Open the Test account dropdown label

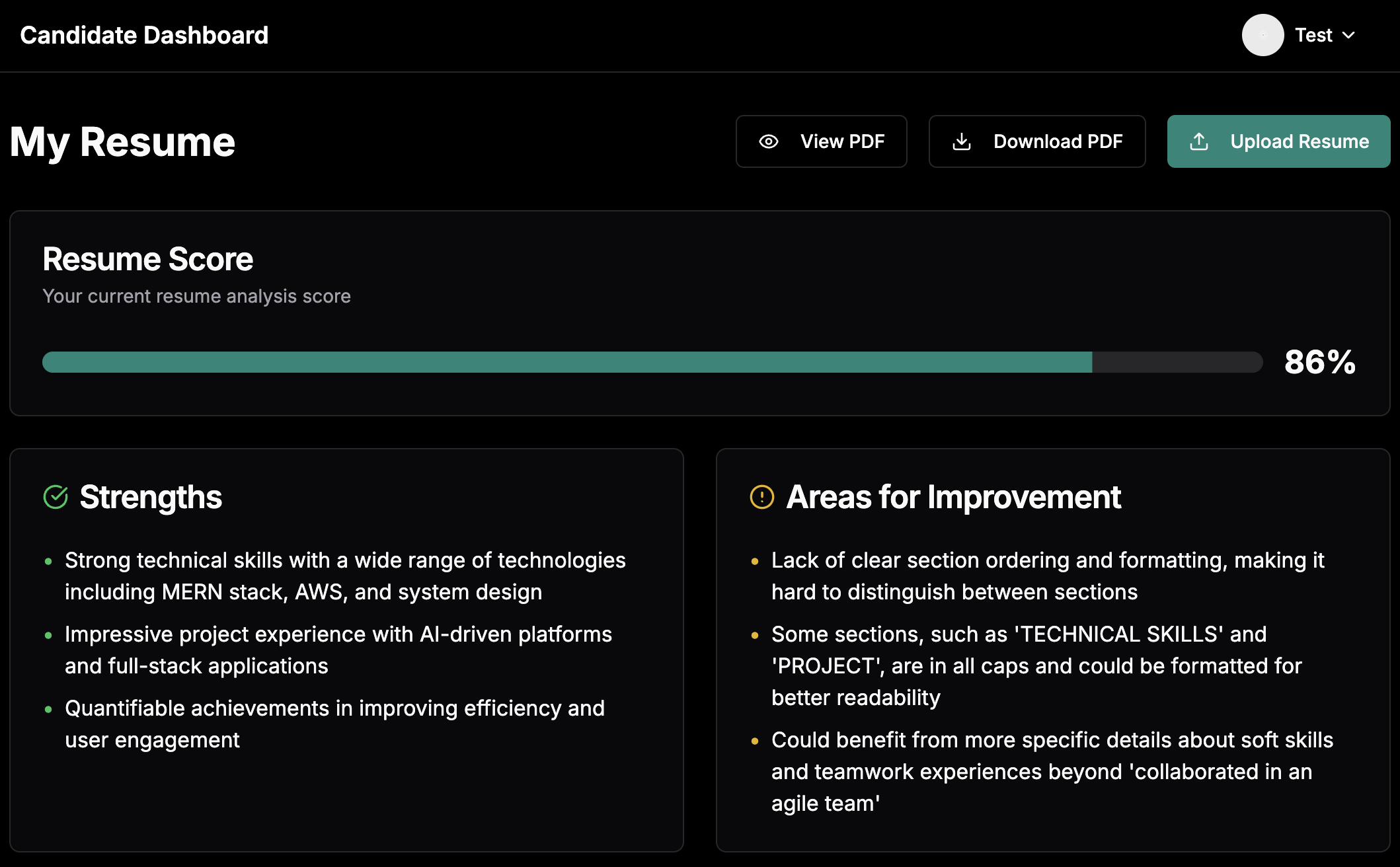1313,35
